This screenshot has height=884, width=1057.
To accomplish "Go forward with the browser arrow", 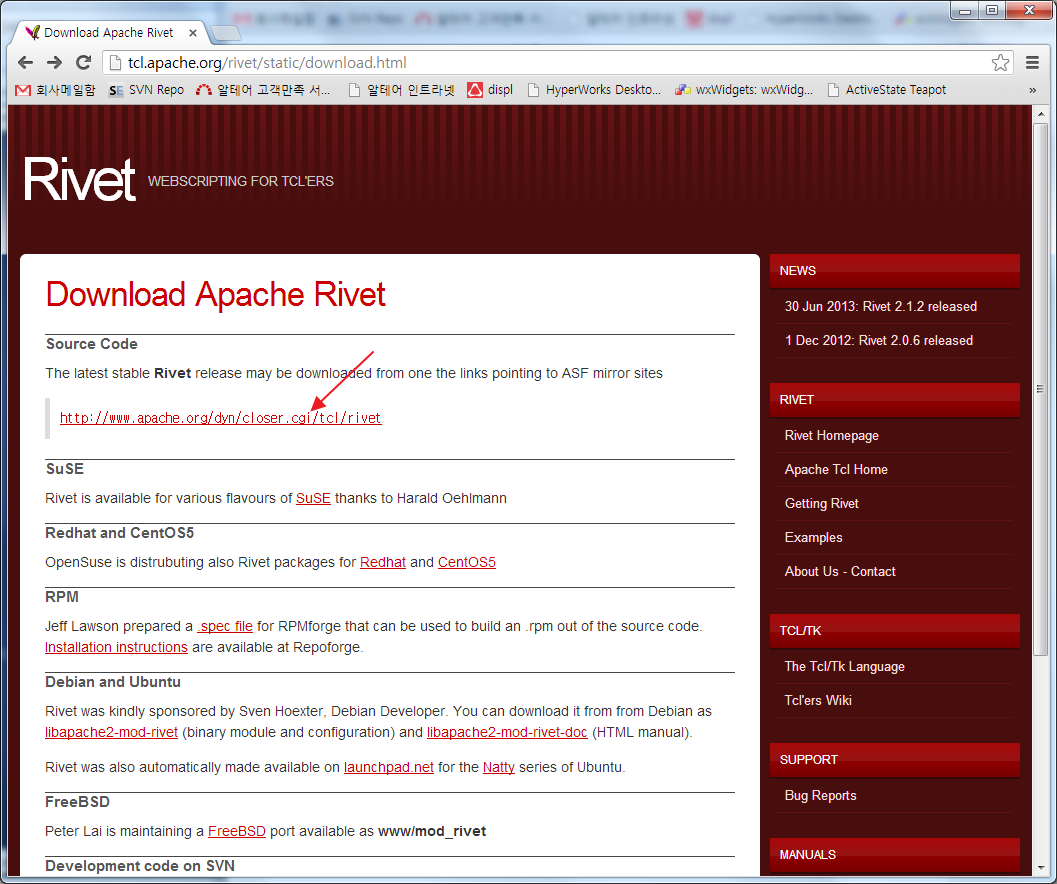I will point(55,63).
